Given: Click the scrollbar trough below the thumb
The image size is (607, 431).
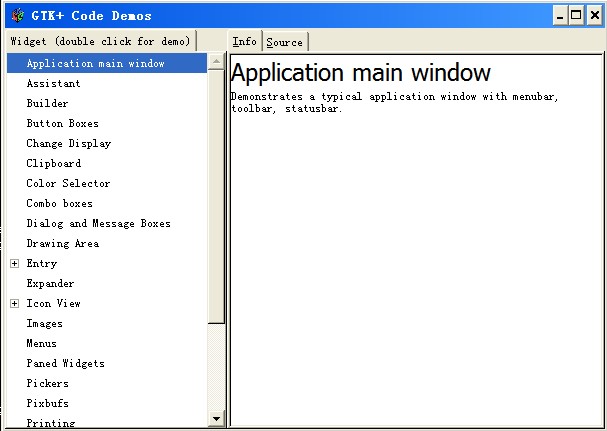Looking at the screenshot, I should (x=216, y=367).
